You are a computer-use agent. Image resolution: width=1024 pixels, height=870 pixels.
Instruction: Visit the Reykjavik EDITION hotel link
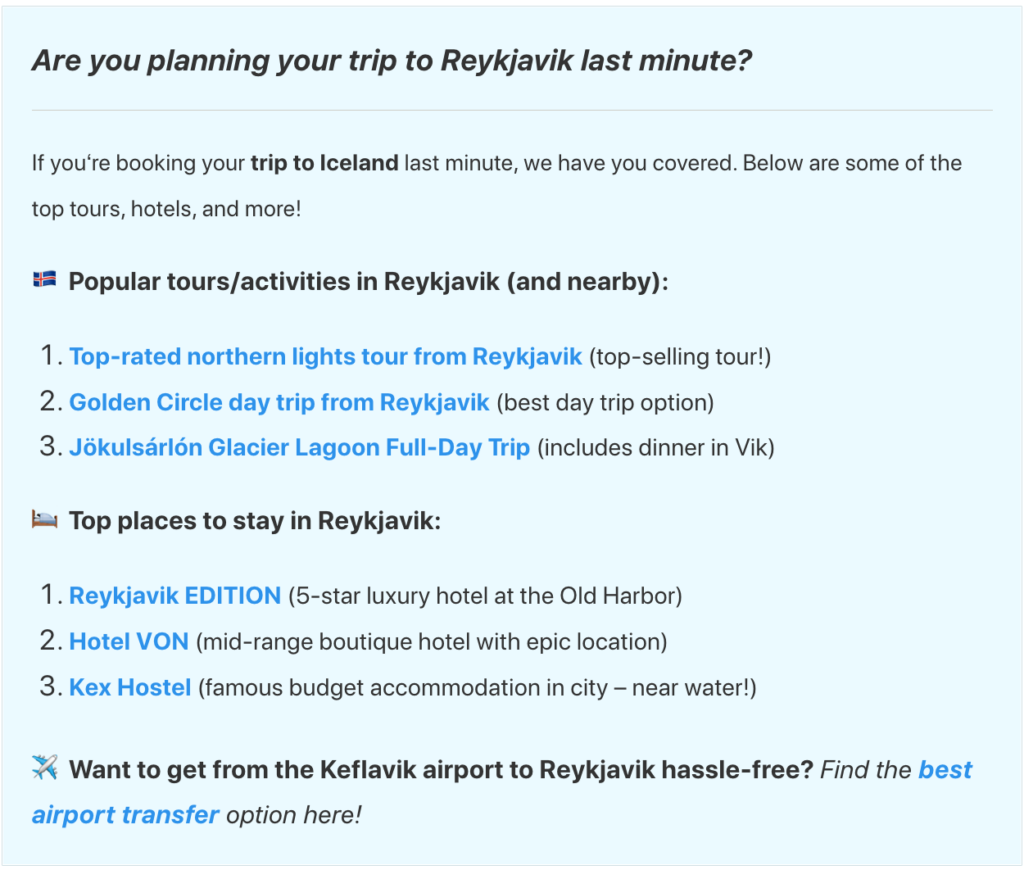[x=175, y=596]
